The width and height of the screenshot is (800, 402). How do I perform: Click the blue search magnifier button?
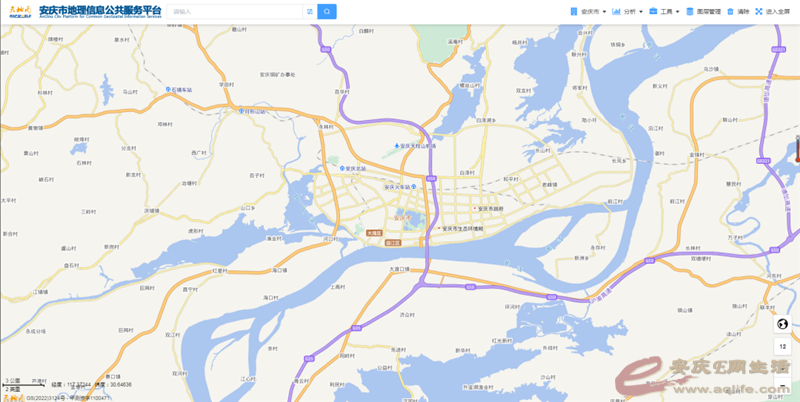click(x=327, y=11)
